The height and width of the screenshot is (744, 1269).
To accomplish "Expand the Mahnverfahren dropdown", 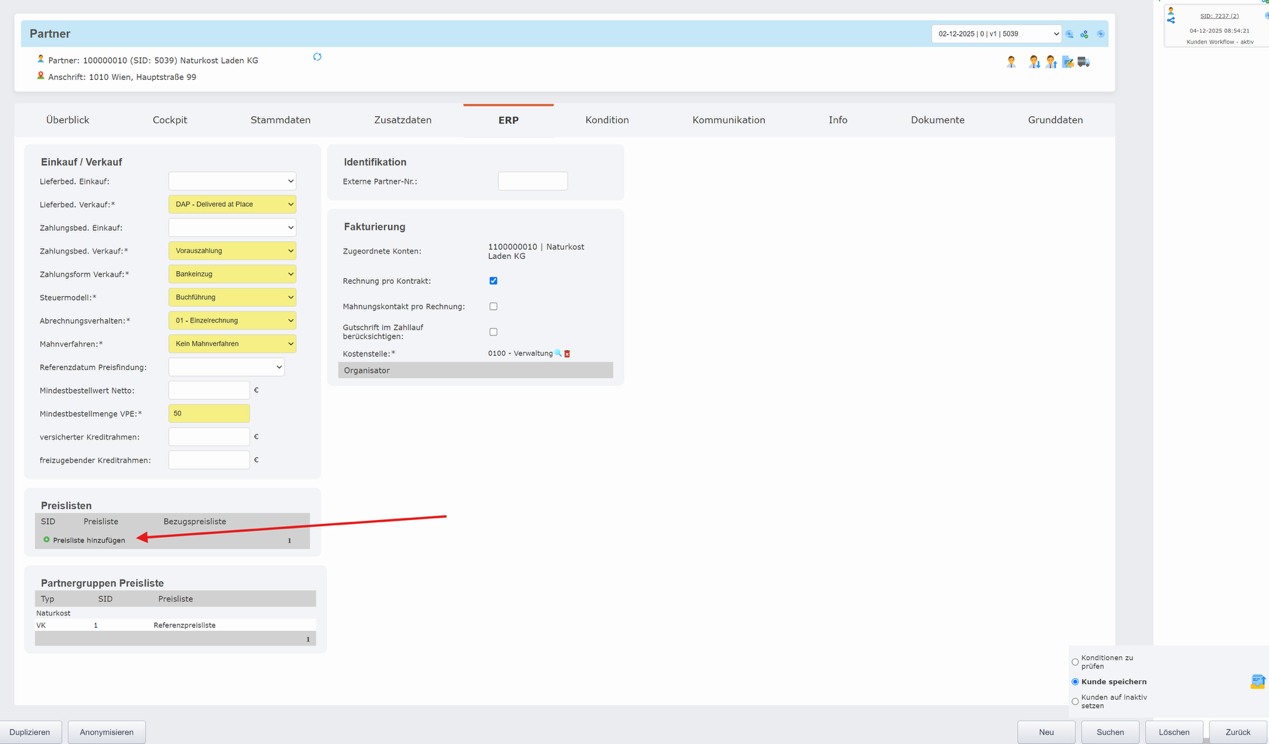I will tap(232, 344).
